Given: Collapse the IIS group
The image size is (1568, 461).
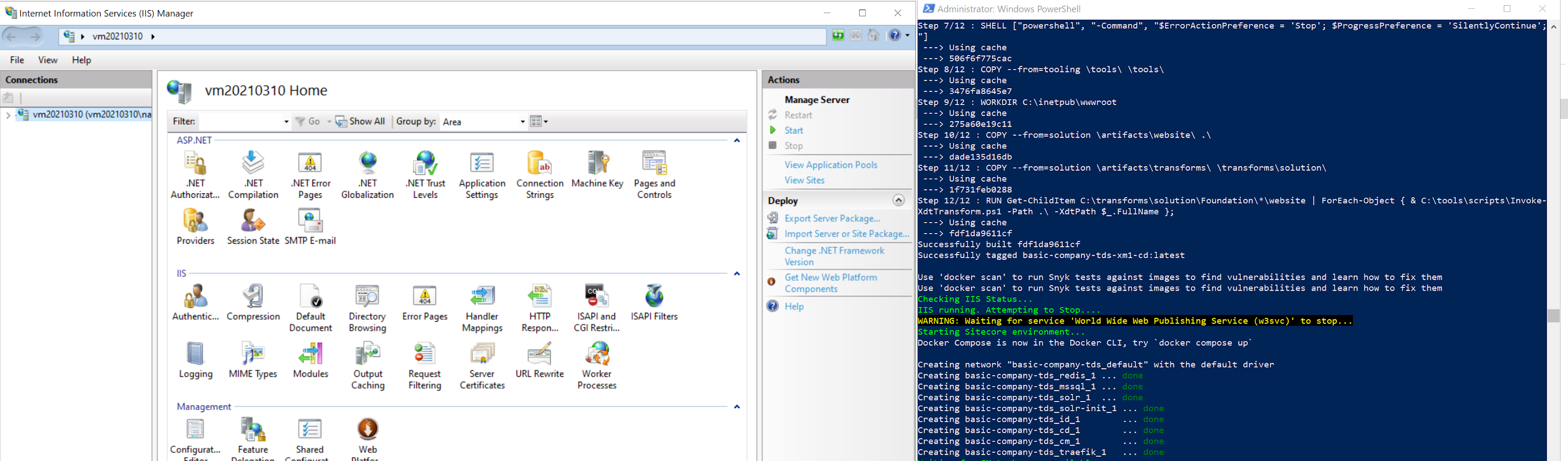Looking at the screenshot, I should click(x=737, y=274).
